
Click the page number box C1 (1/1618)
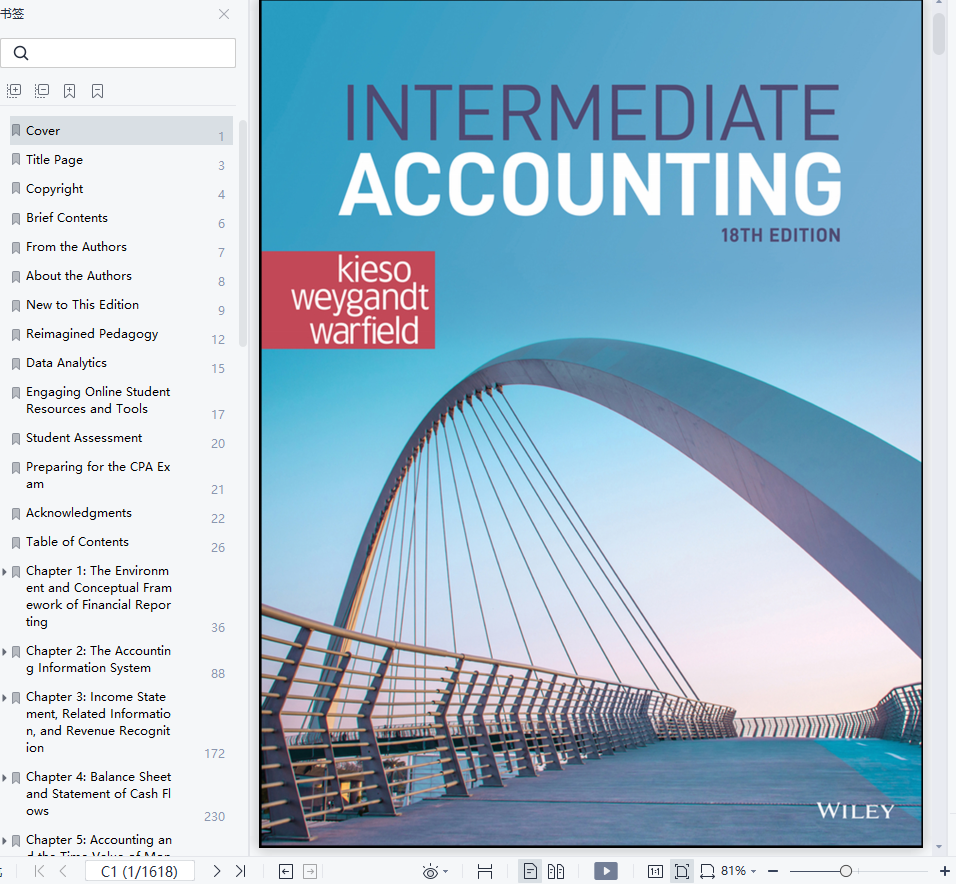pyautogui.click(x=140, y=871)
